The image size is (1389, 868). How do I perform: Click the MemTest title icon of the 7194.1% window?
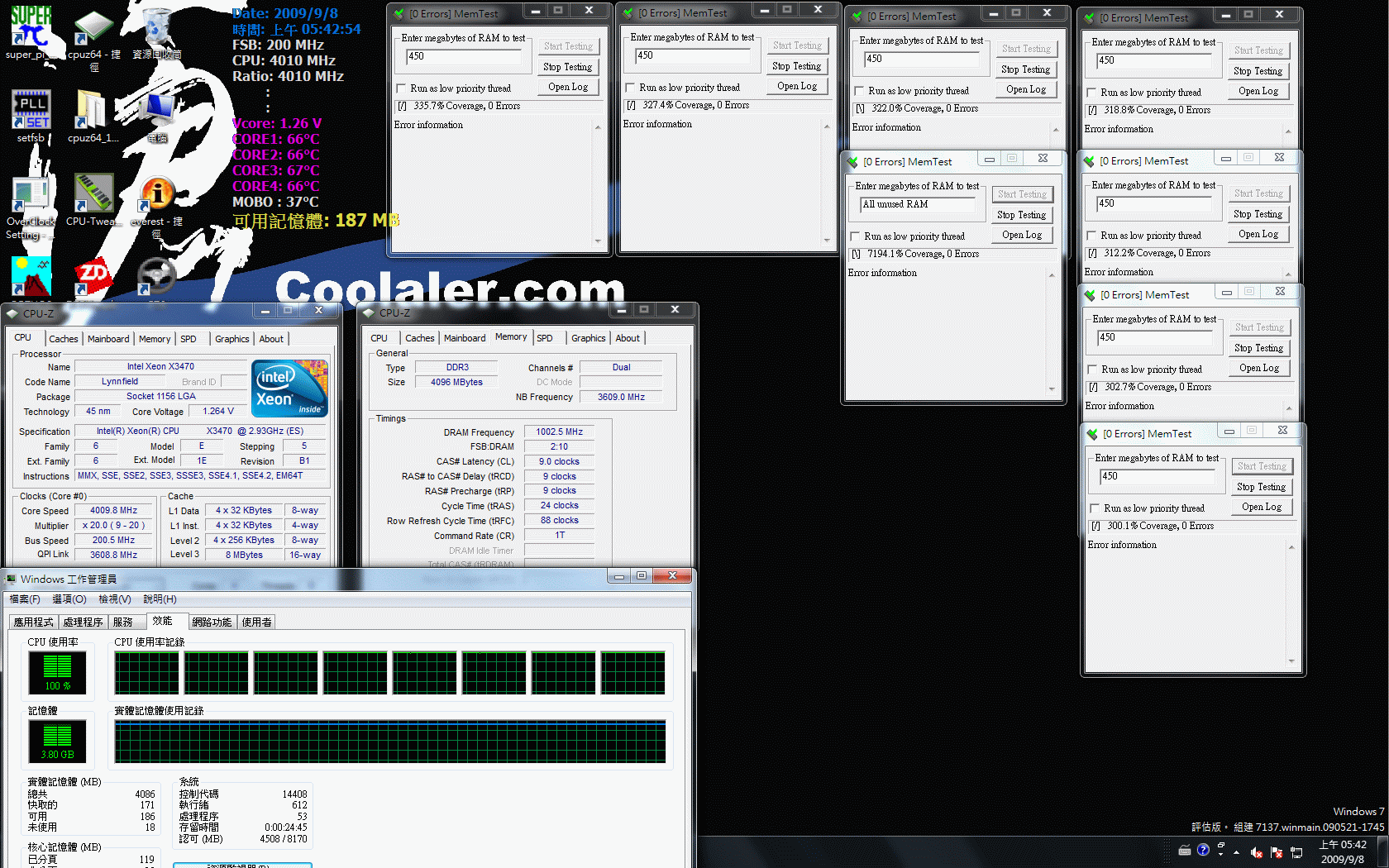853,162
